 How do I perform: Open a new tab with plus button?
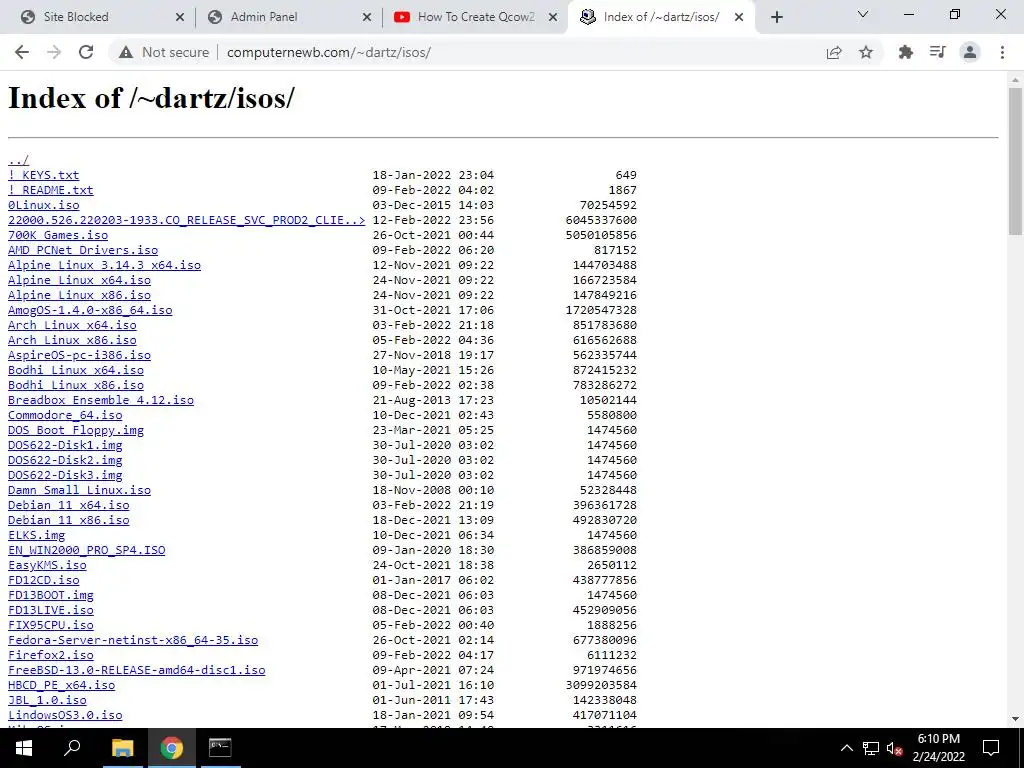(x=776, y=17)
